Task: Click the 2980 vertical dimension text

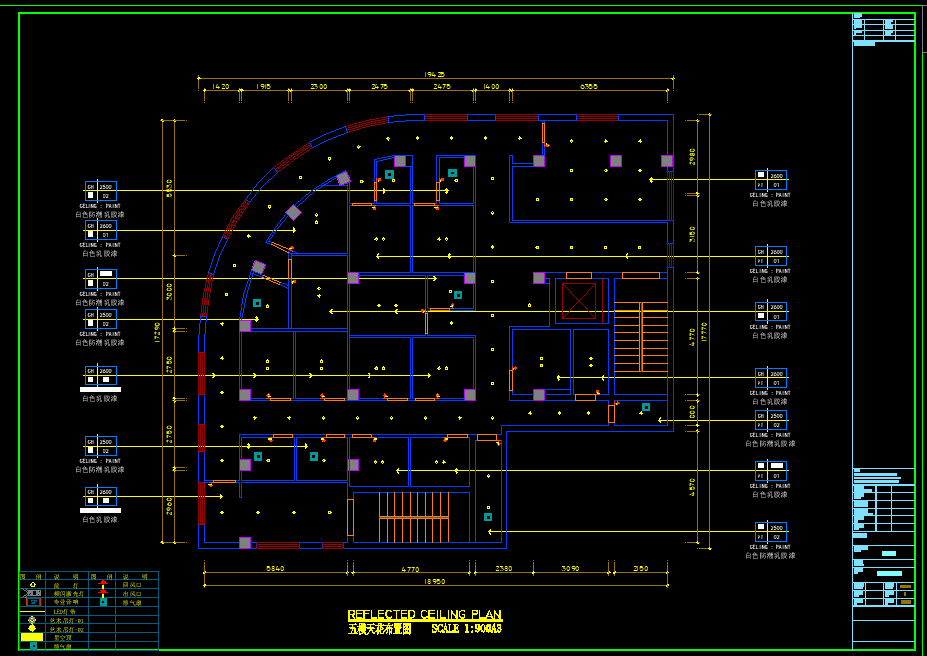Action: [692, 157]
